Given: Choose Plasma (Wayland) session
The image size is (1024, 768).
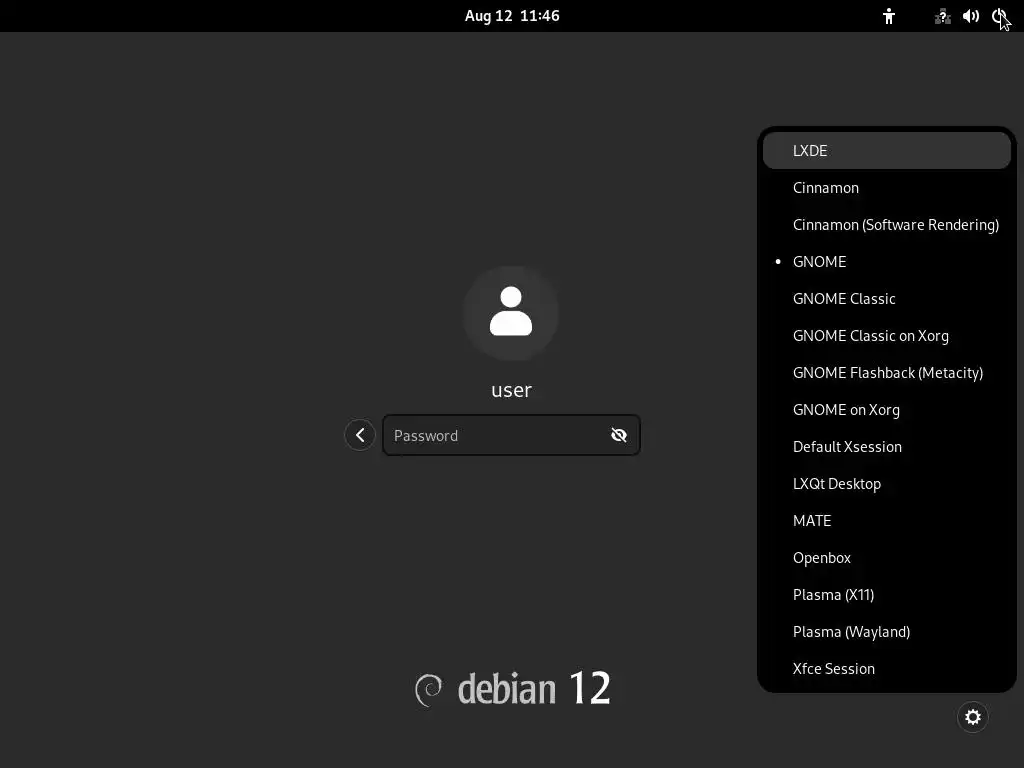Looking at the screenshot, I should [886, 632].
